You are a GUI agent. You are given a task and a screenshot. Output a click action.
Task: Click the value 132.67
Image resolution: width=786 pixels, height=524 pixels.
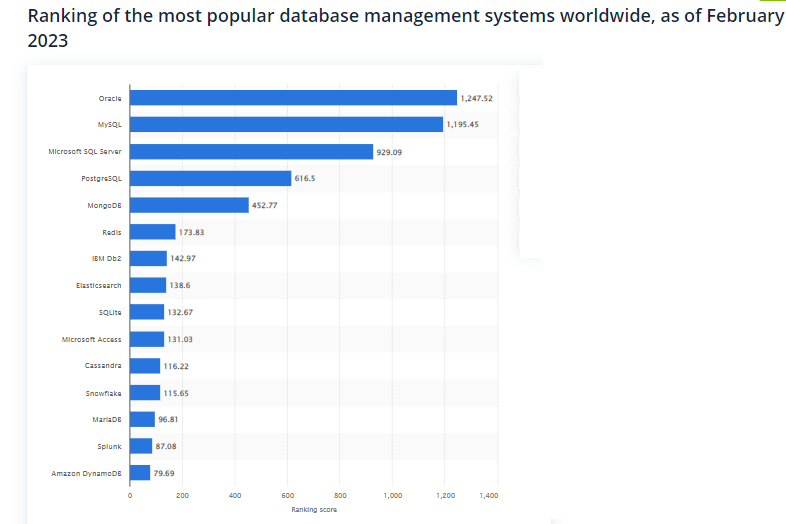coord(180,312)
